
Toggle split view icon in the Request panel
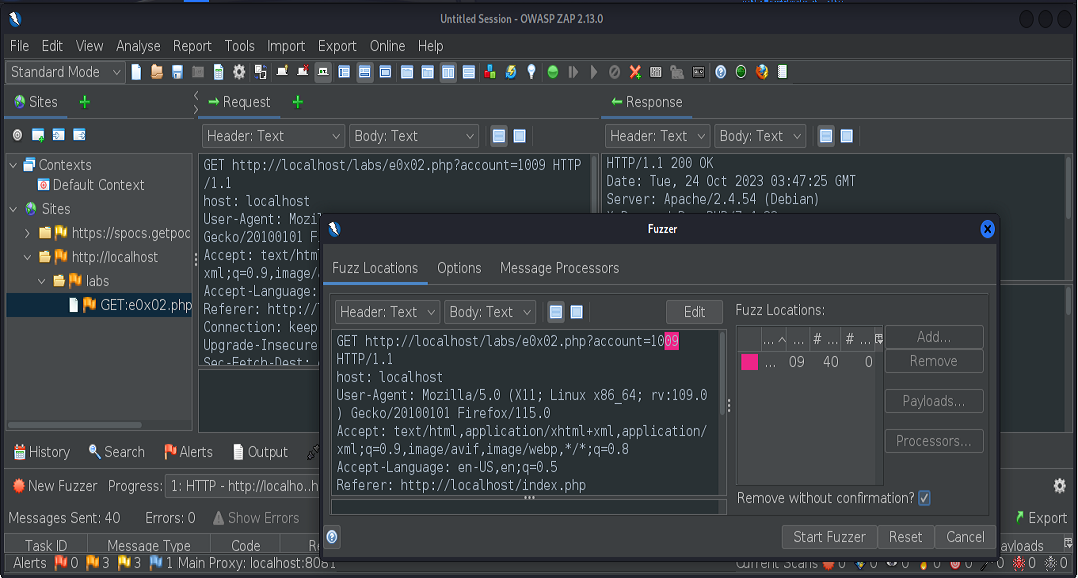[x=520, y=136]
